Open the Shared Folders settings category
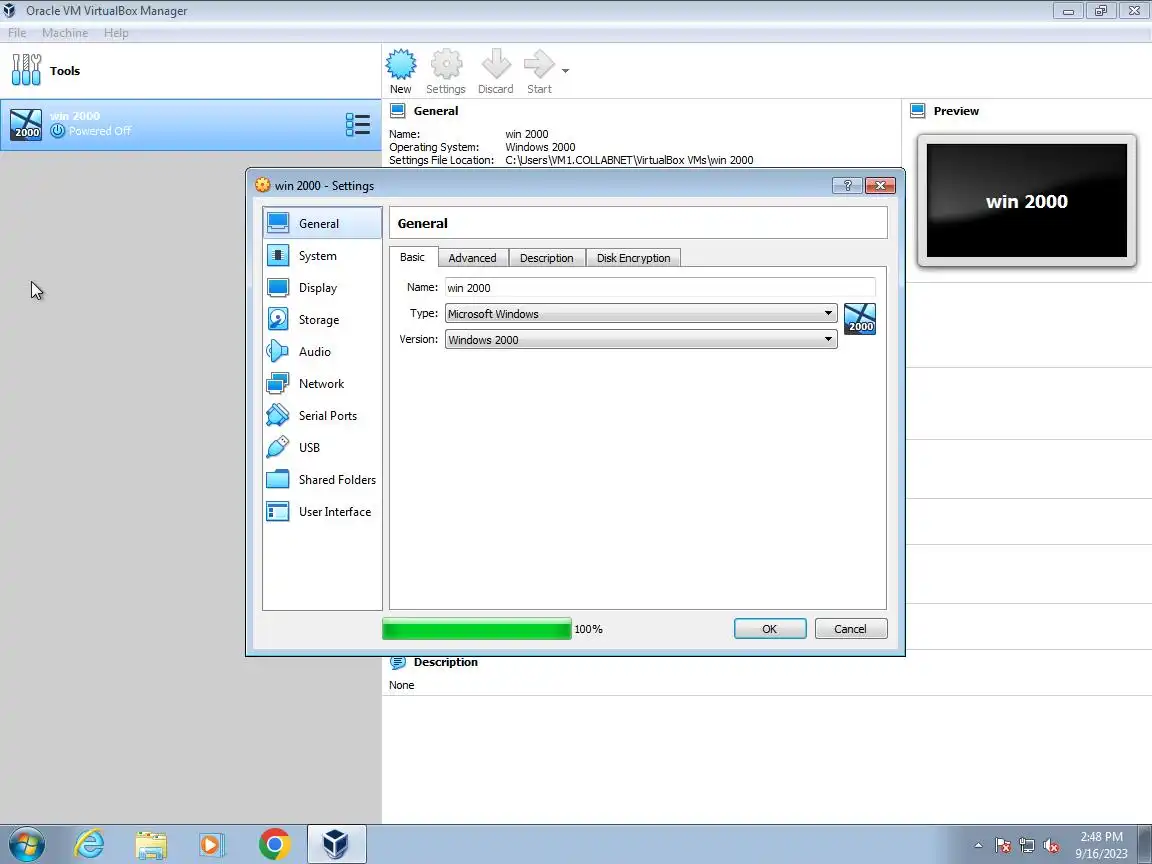Image resolution: width=1152 pixels, height=864 pixels. [x=322, y=479]
